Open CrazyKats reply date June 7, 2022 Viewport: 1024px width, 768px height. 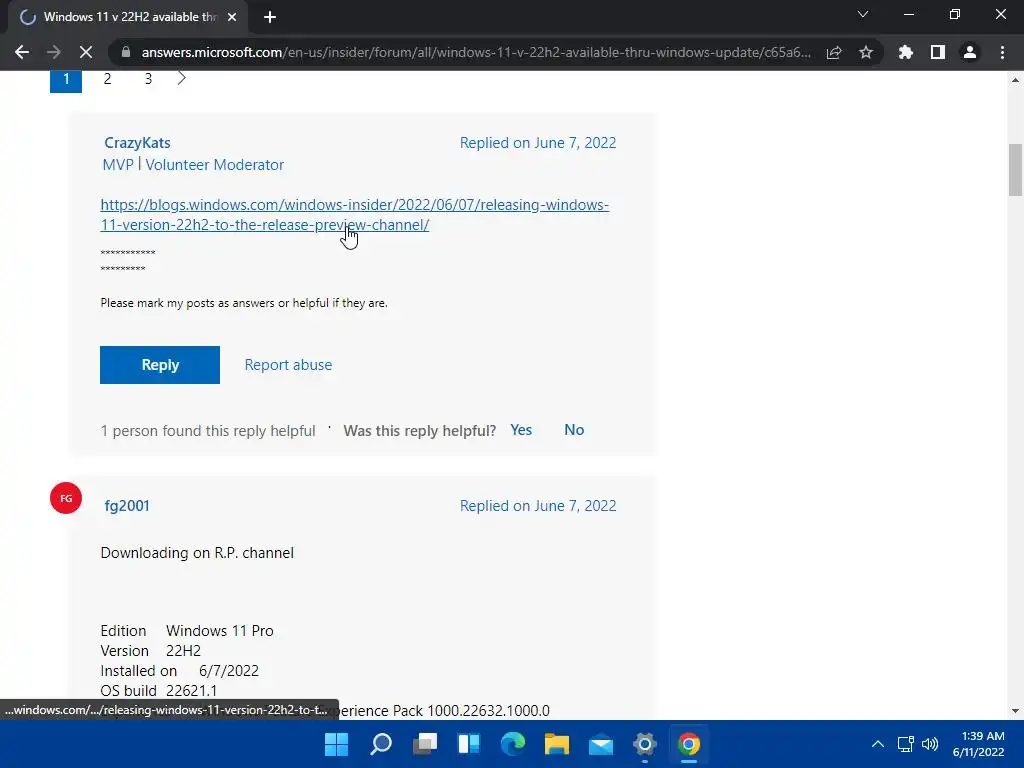tap(537, 142)
